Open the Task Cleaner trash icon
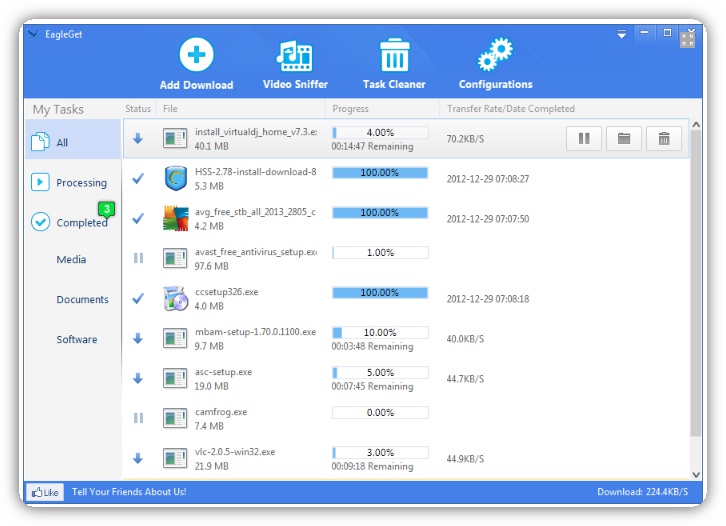The height and width of the screenshot is (526, 726). (394, 55)
